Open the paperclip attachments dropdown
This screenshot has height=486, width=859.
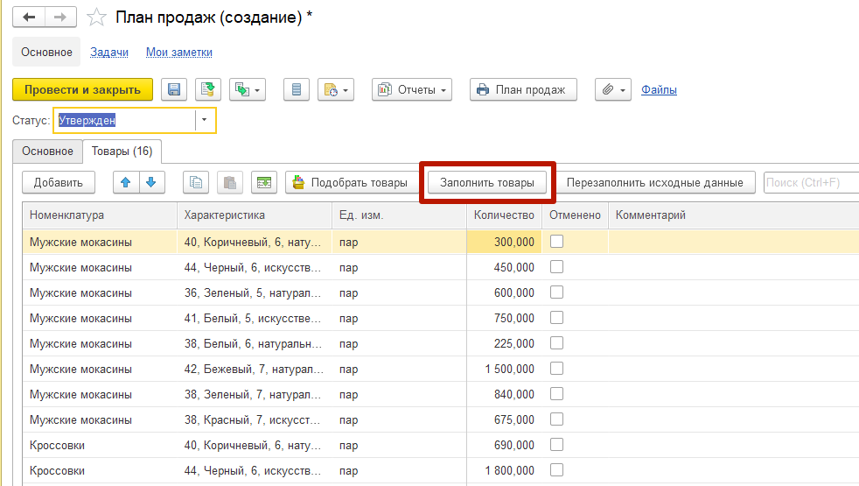pos(613,89)
